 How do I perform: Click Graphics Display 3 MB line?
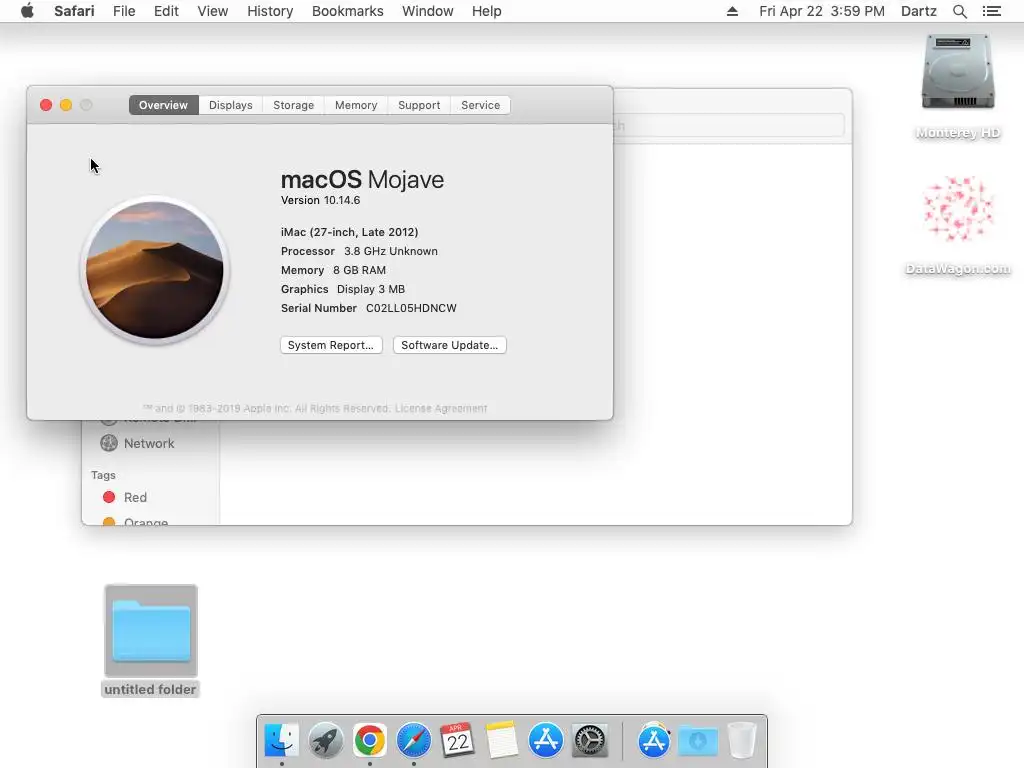click(x=343, y=289)
